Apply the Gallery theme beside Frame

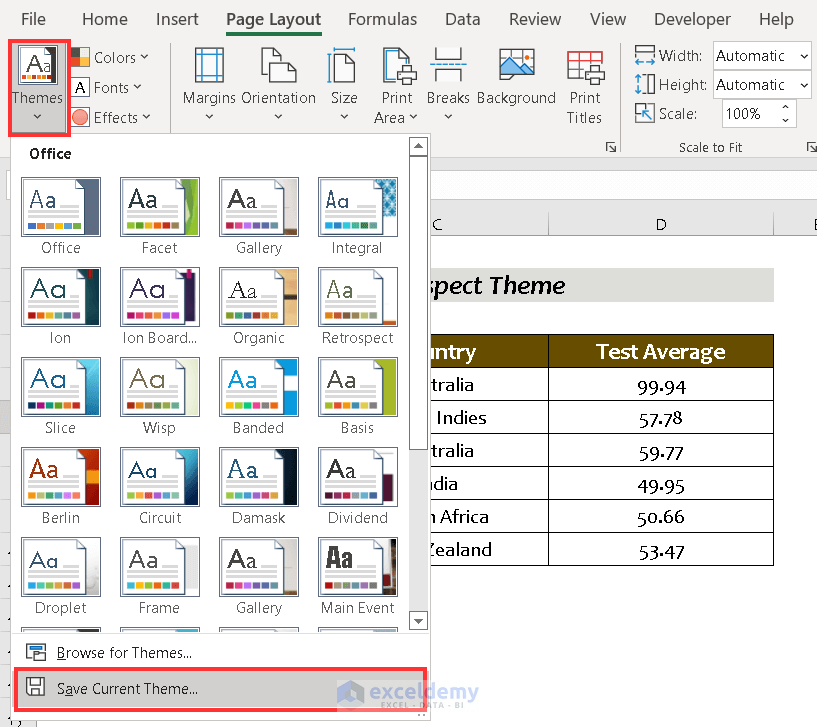pos(258,576)
